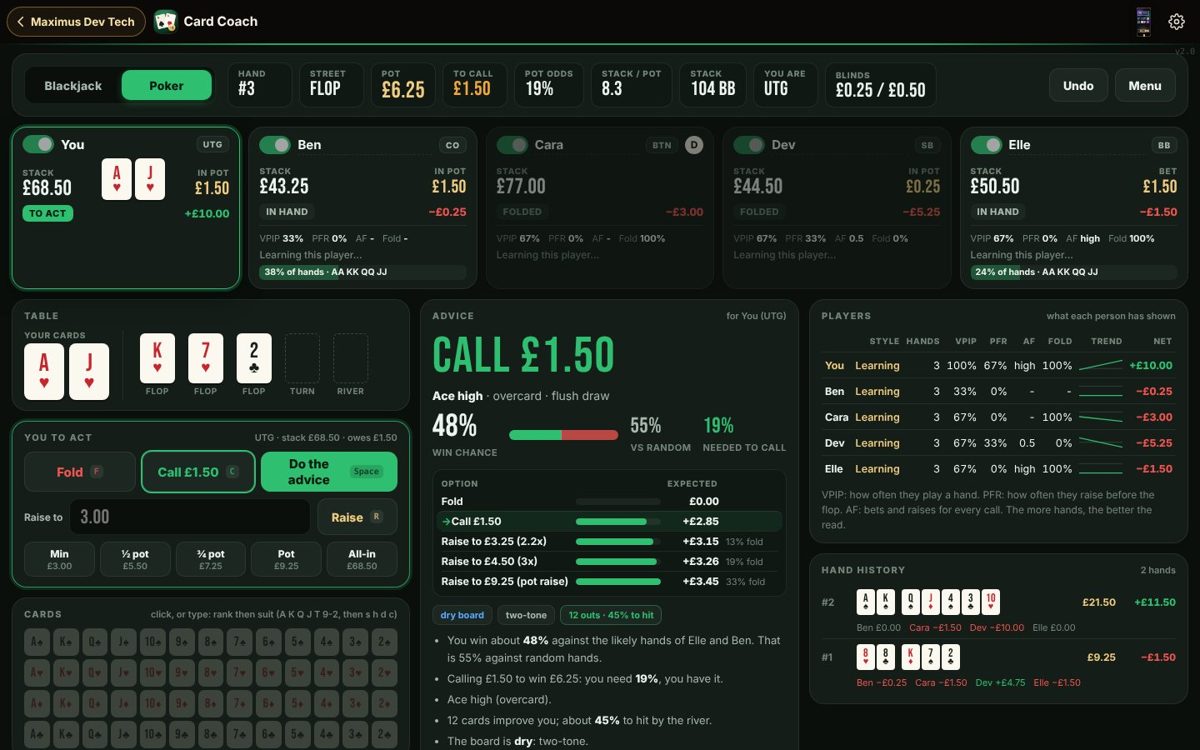Click the 12 outs · 45% to hit tag
This screenshot has height=750, width=1200.
pos(611,615)
